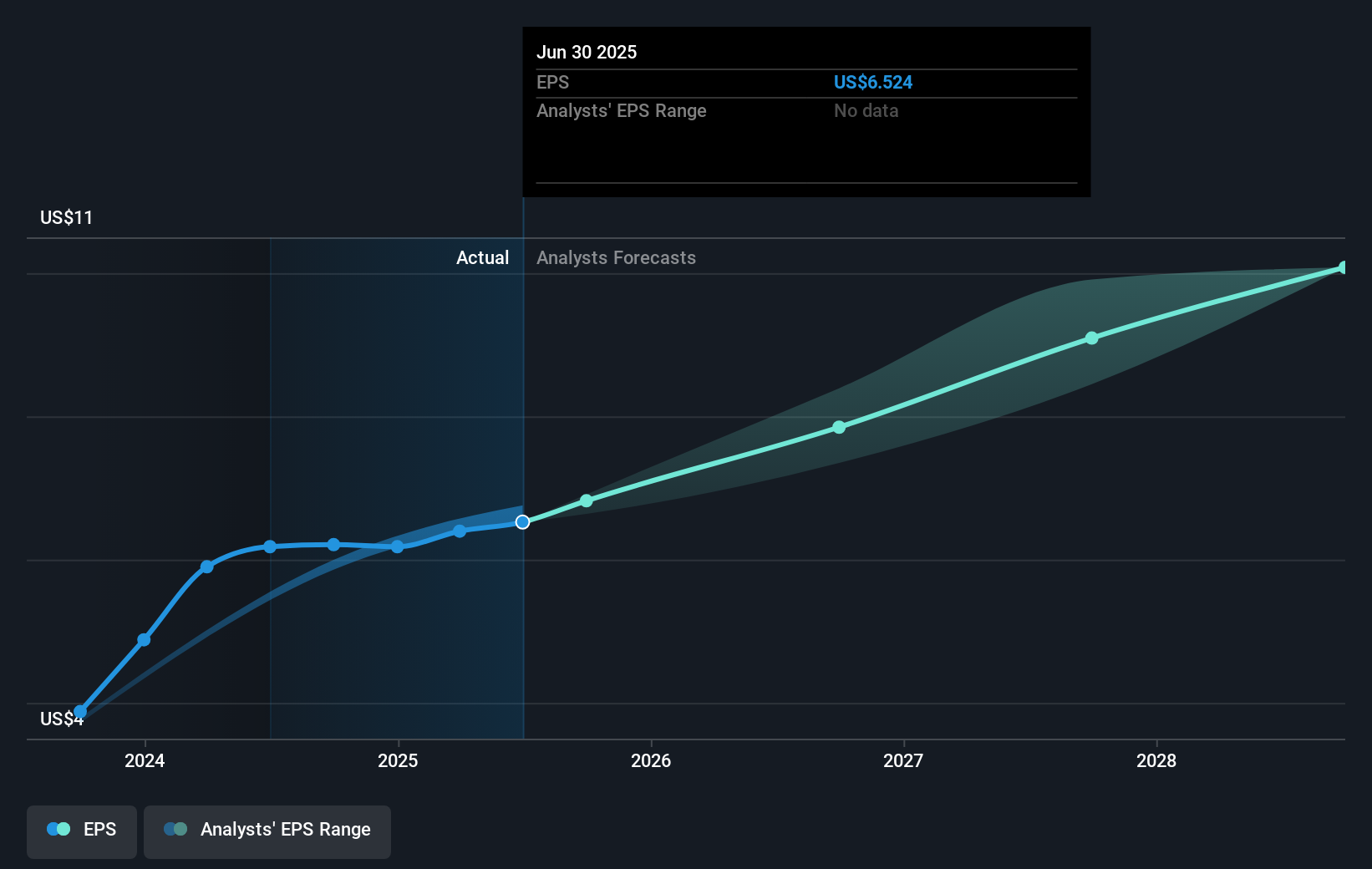The width and height of the screenshot is (1372, 869).
Task: Select the final 2028 forecast marker
Action: click(x=1343, y=267)
